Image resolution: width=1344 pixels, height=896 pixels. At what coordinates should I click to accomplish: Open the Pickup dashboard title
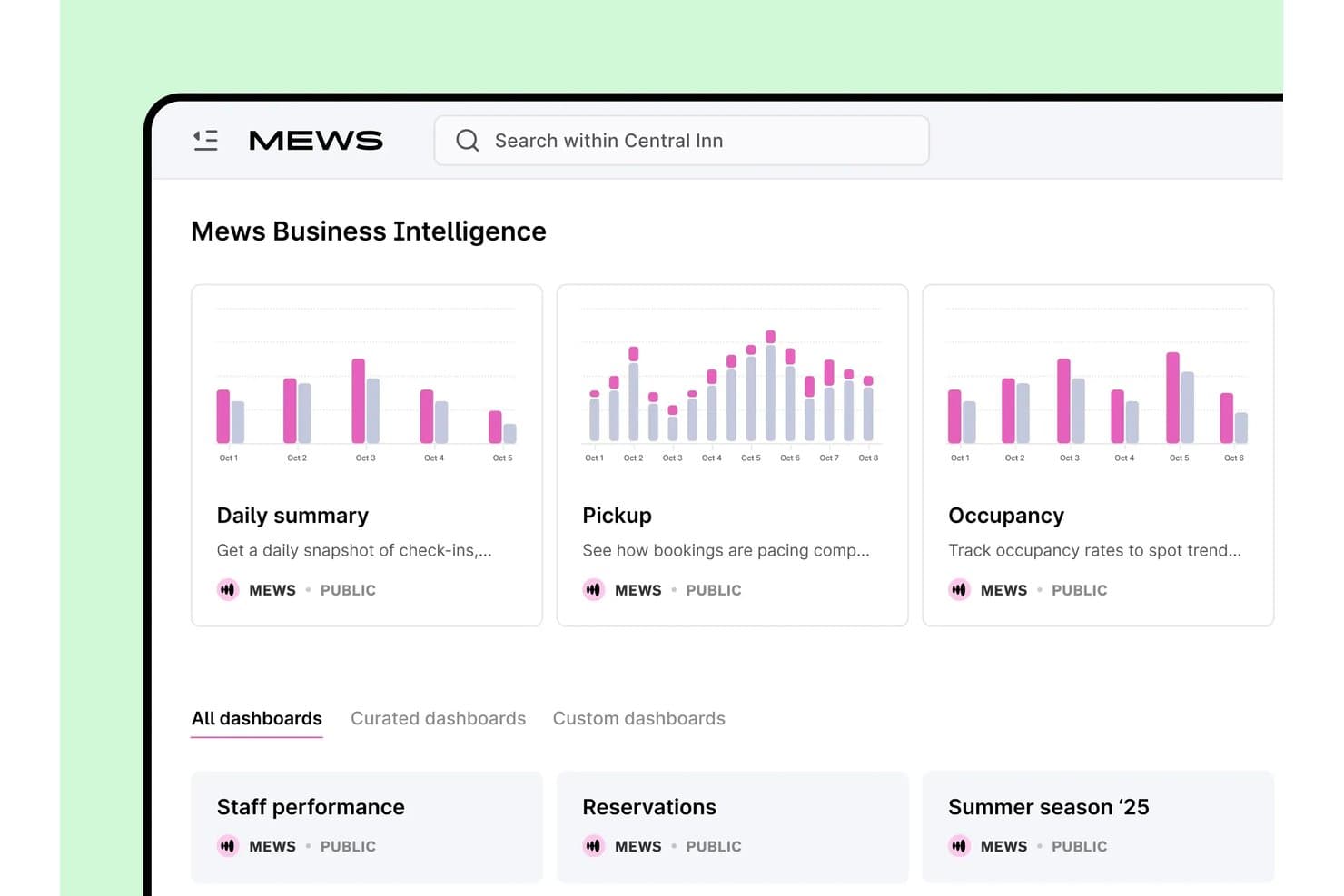618,516
